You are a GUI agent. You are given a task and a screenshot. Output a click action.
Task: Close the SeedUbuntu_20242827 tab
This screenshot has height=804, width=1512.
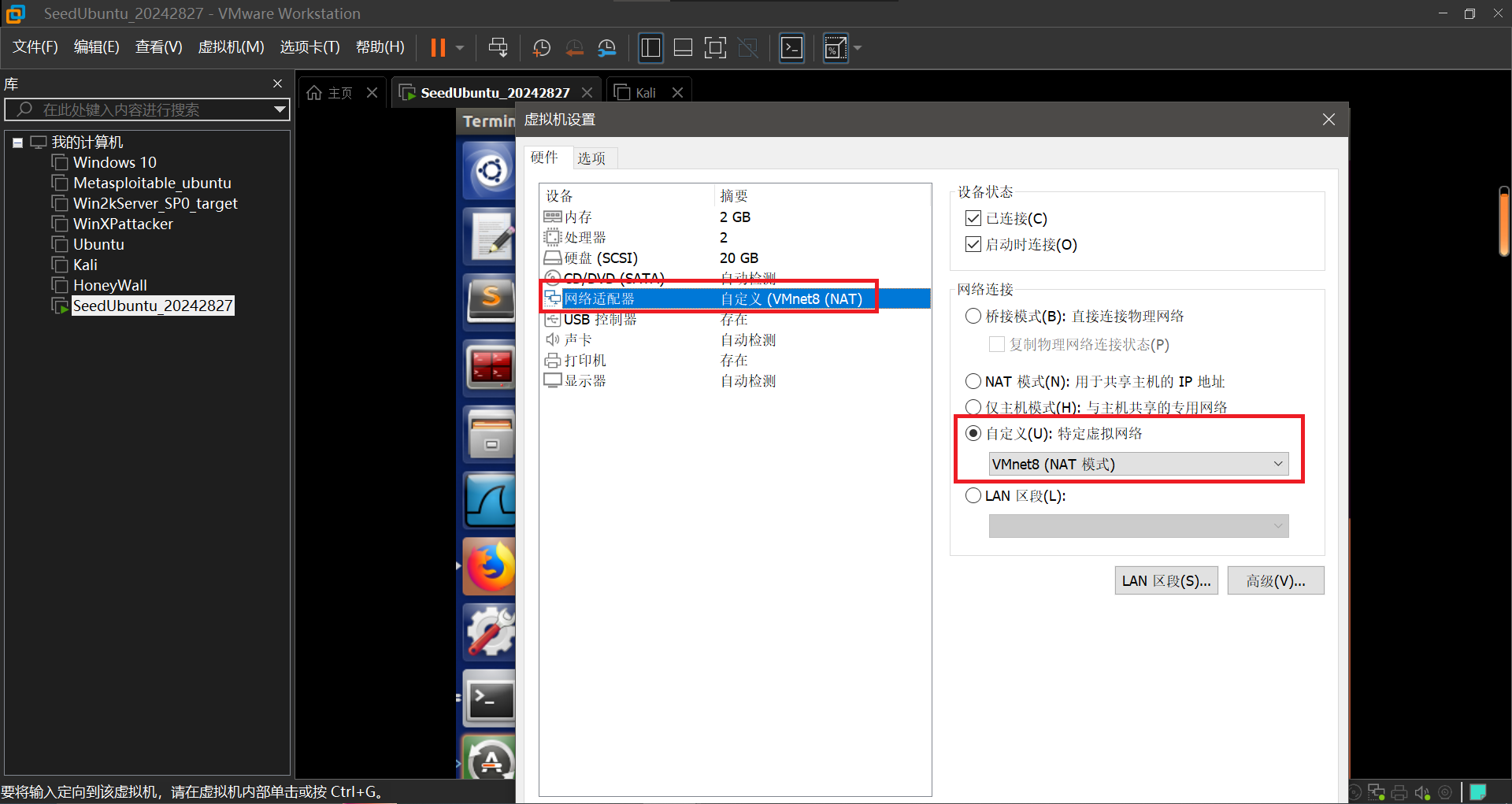587,93
